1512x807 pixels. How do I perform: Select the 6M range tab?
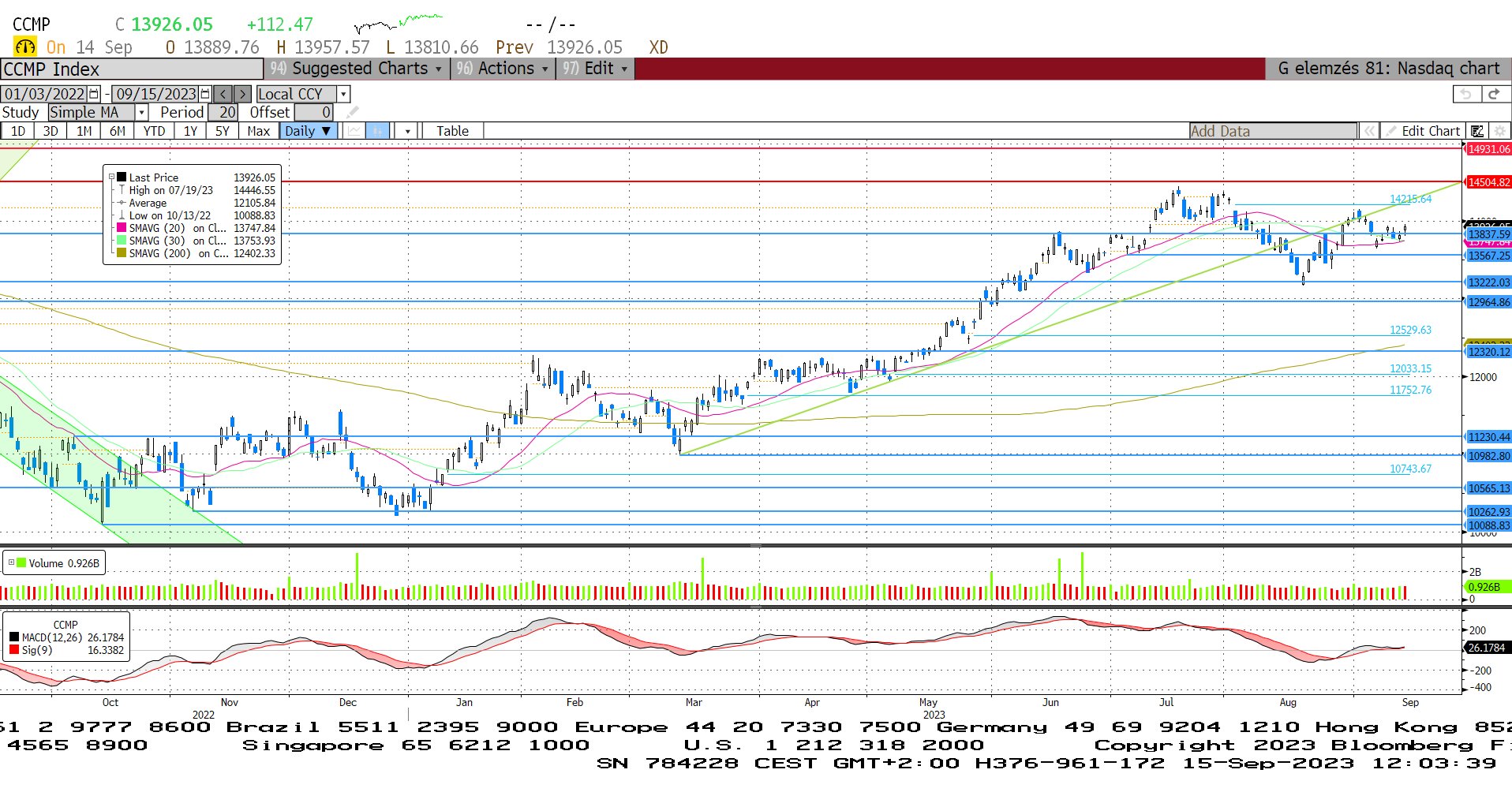click(118, 131)
